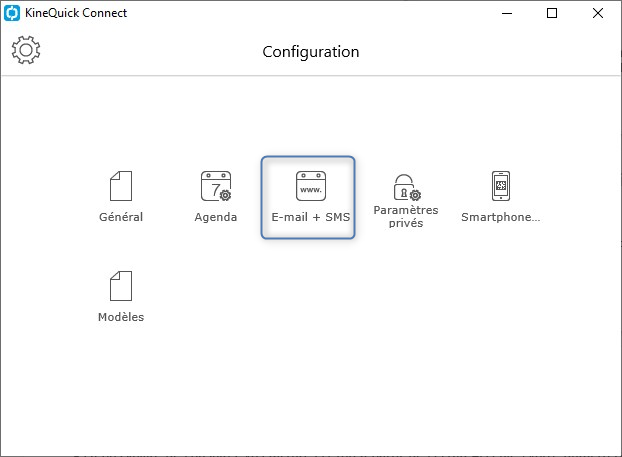Screen dimensions: 622x457
Task: Open the Paramètres privés padlock icon
Action: click(407, 187)
